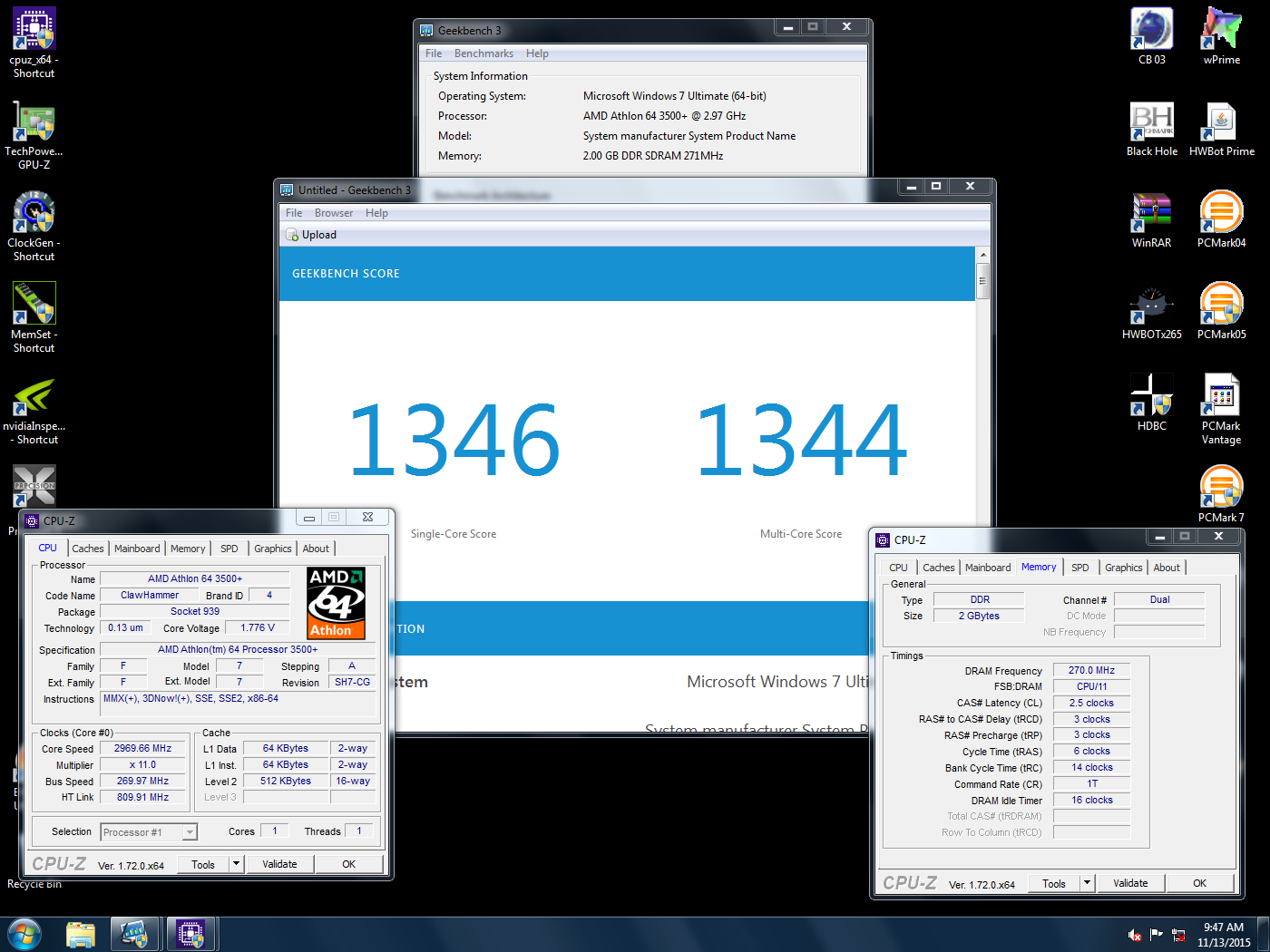Click OK button in right CPU-Z
Viewport: 1270px width, 952px height.
click(1200, 883)
